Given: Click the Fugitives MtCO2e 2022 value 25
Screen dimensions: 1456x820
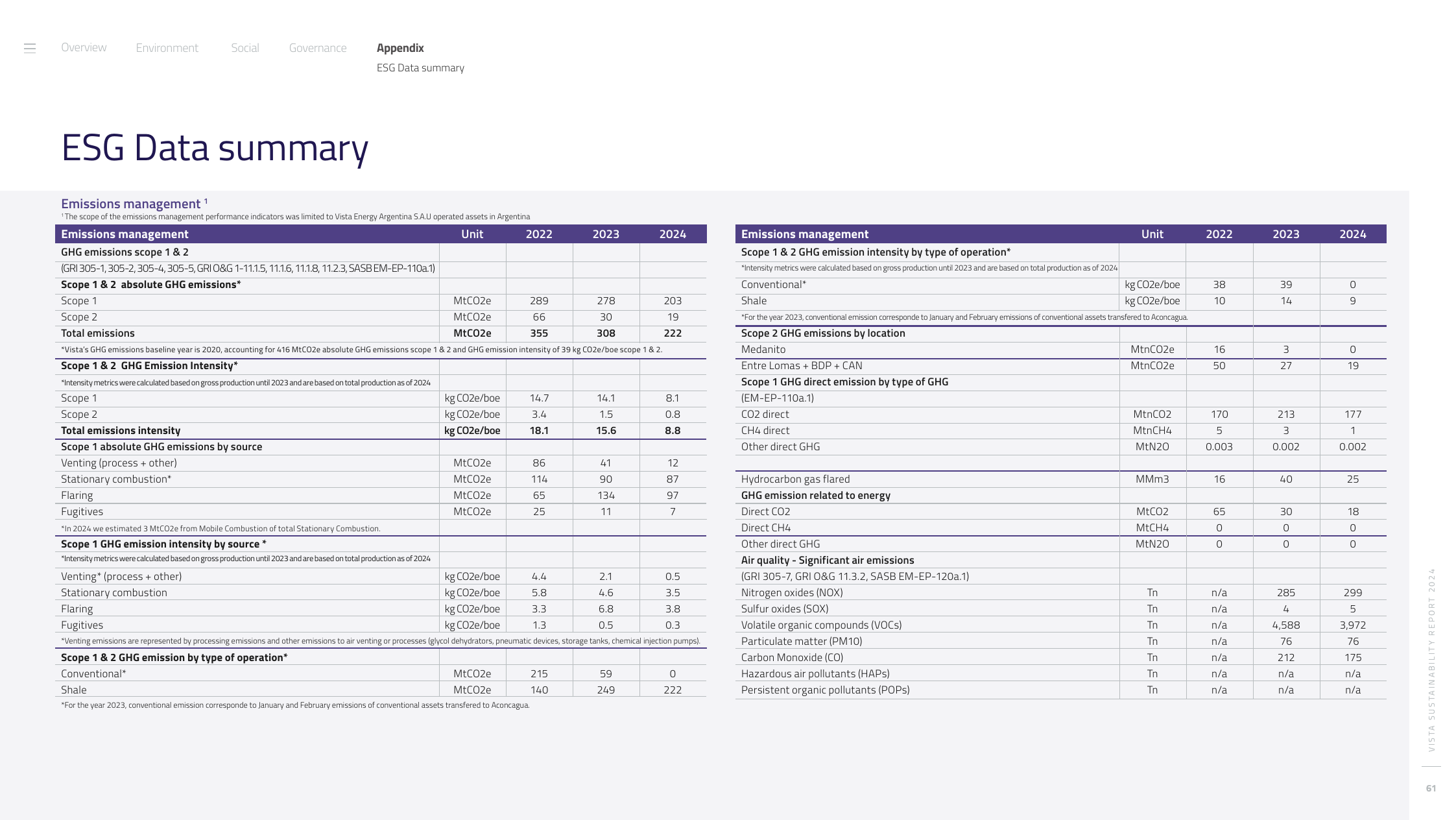Looking at the screenshot, I should 539,512.
